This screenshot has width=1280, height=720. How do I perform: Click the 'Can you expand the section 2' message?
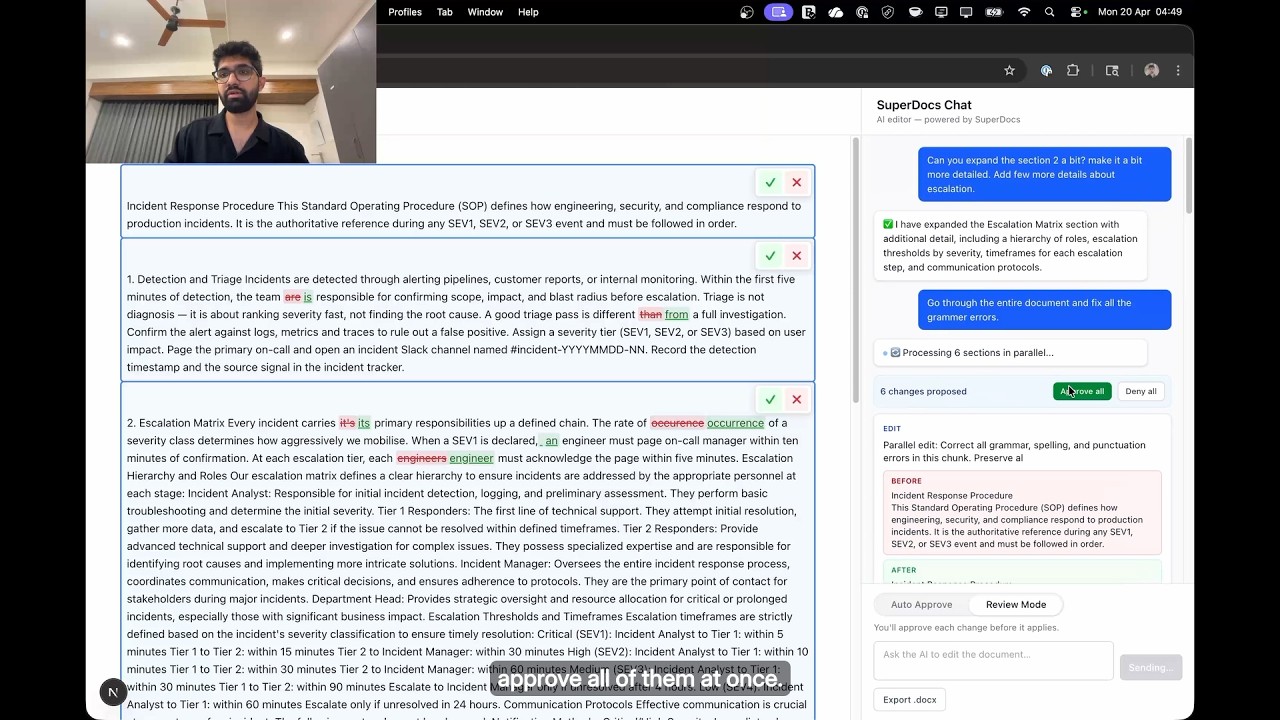click(1045, 174)
